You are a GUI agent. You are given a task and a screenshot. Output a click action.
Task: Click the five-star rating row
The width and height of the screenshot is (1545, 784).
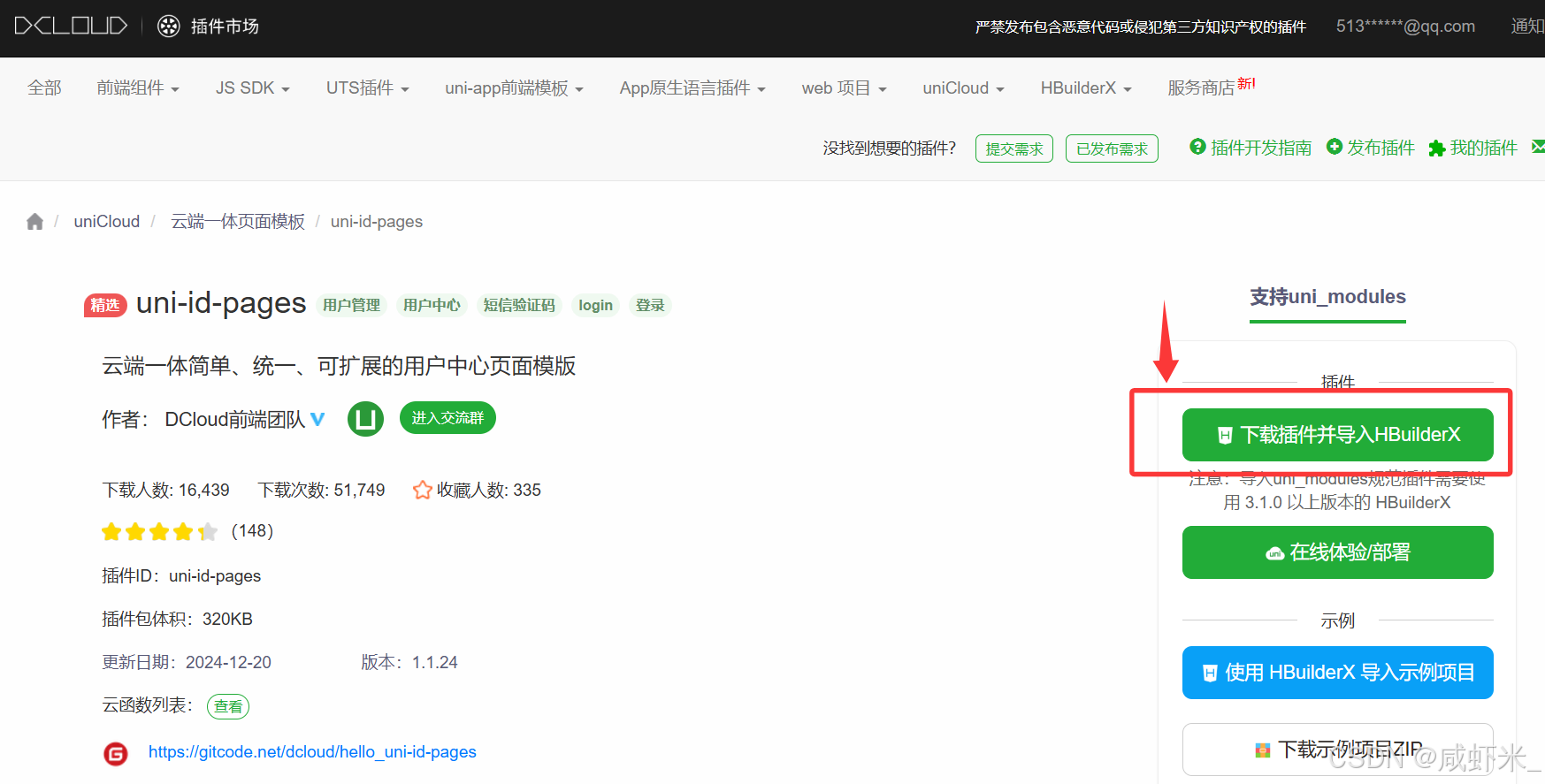[x=159, y=531]
